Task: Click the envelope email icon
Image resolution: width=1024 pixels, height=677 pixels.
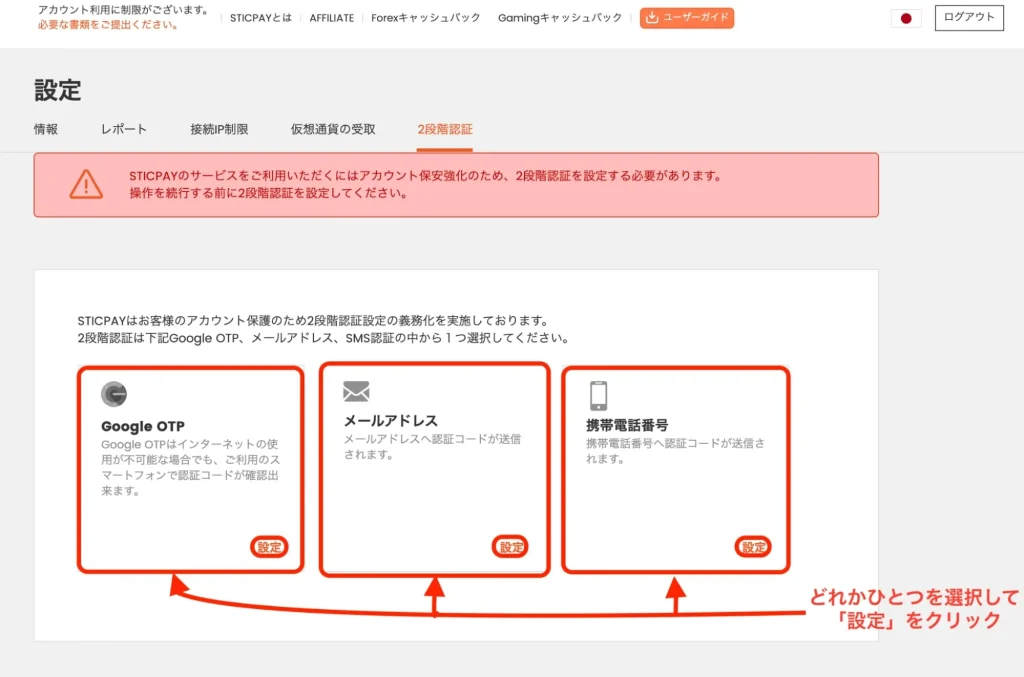Action: point(356,391)
